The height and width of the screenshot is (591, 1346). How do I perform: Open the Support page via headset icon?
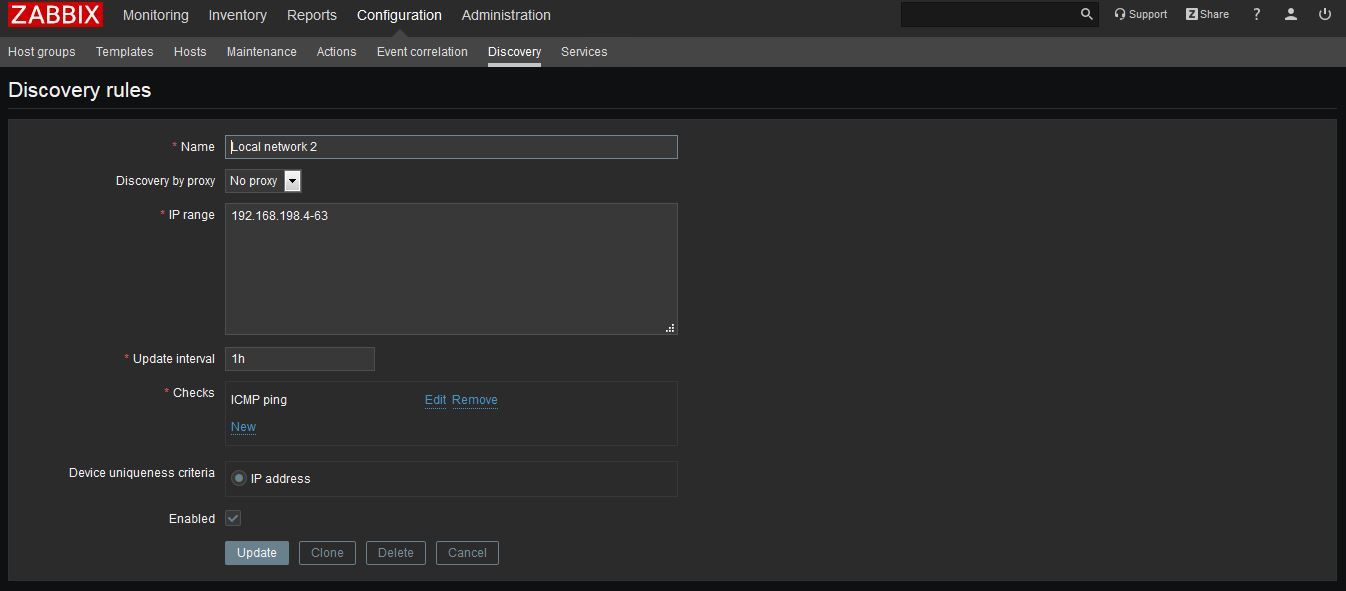(x=1140, y=14)
